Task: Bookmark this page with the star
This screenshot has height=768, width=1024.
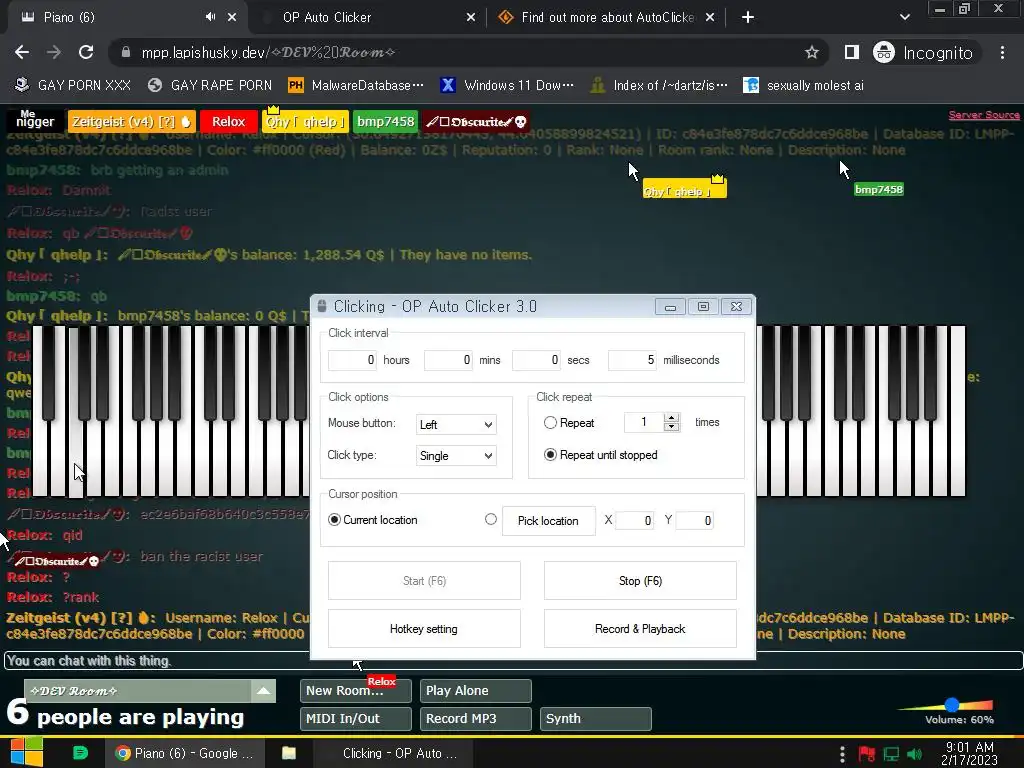Action: click(812, 52)
